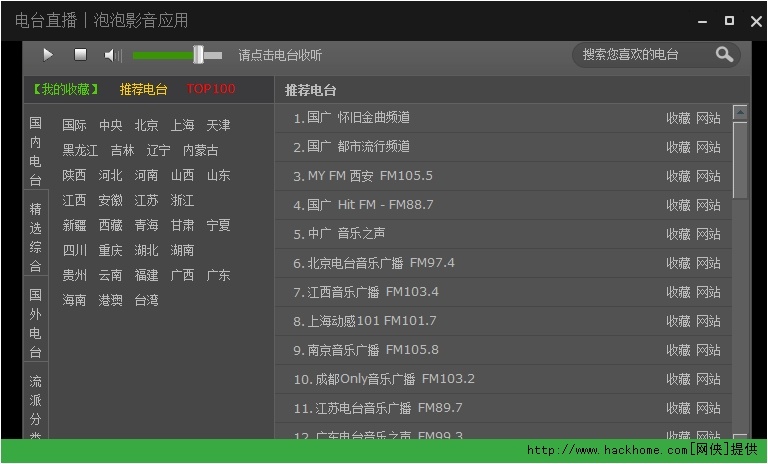Click 网站 for 江苏电台音乐广播
Viewport: 768px width, 464px height.
[708, 408]
